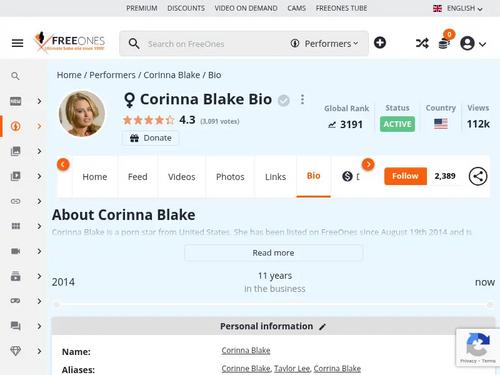This screenshot has height=375, width=500.
Task: Click the reCAPTCHA badge
Action: tap(477, 348)
